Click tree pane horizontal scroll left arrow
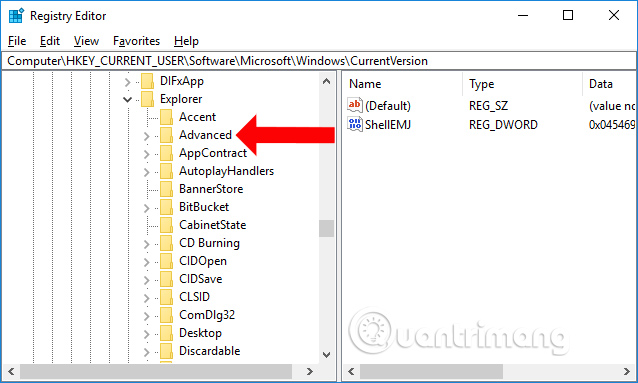638x383 pixels. [11, 371]
